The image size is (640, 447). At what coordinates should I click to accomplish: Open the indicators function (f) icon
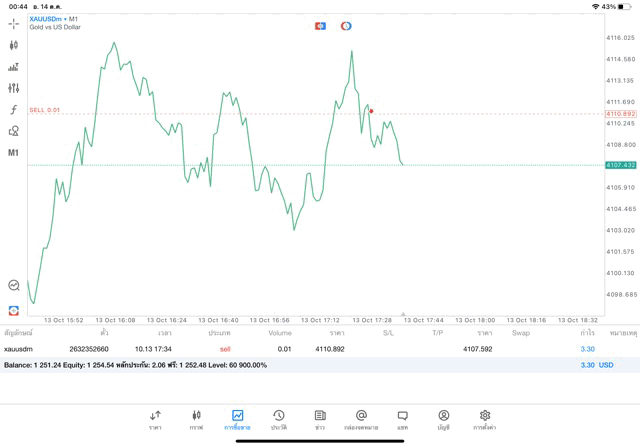click(14, 110)
